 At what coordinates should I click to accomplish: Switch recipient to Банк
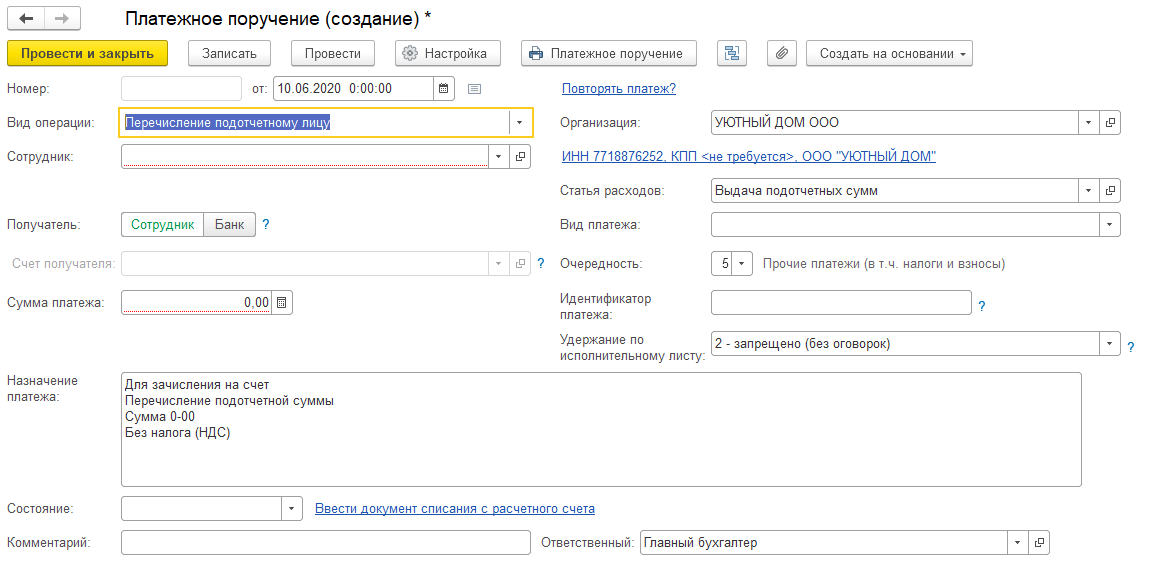[x=229, y=224]
